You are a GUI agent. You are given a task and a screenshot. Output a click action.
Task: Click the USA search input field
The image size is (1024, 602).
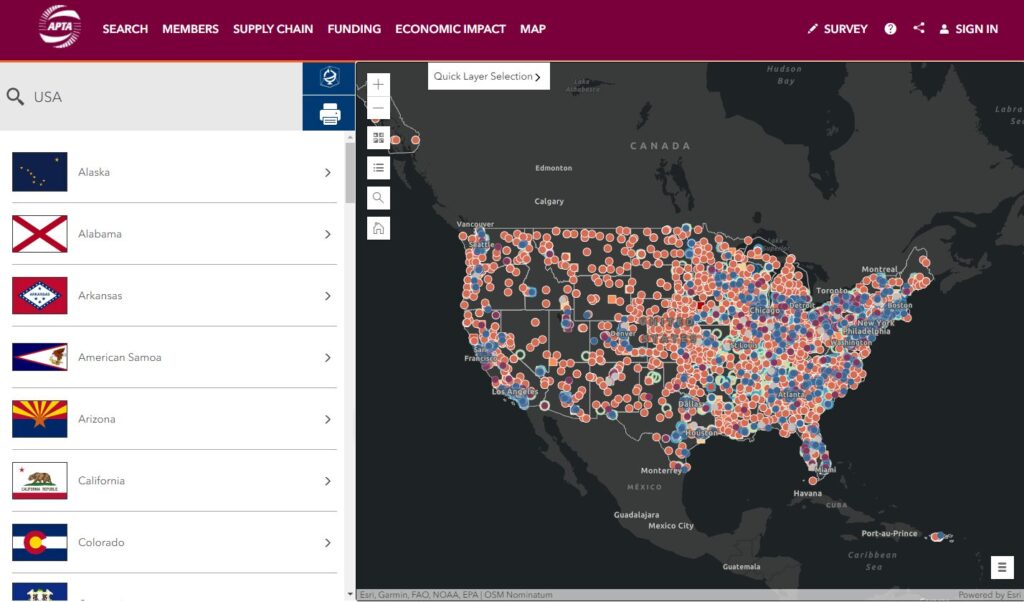160,97
